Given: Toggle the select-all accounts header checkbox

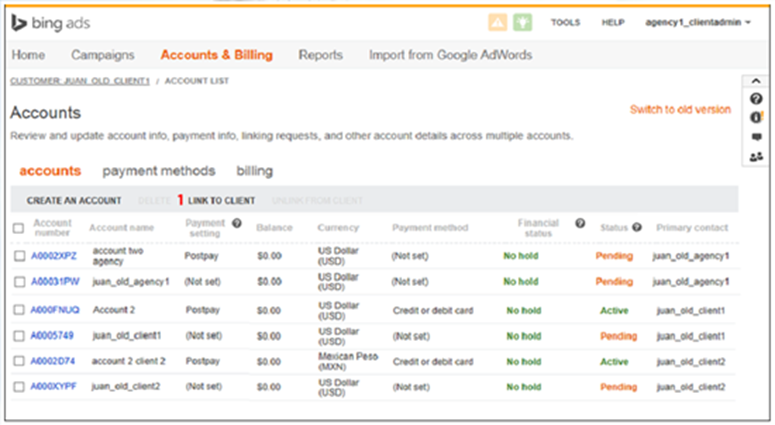Looking at the screenshot, I should [x=18, y=228].
